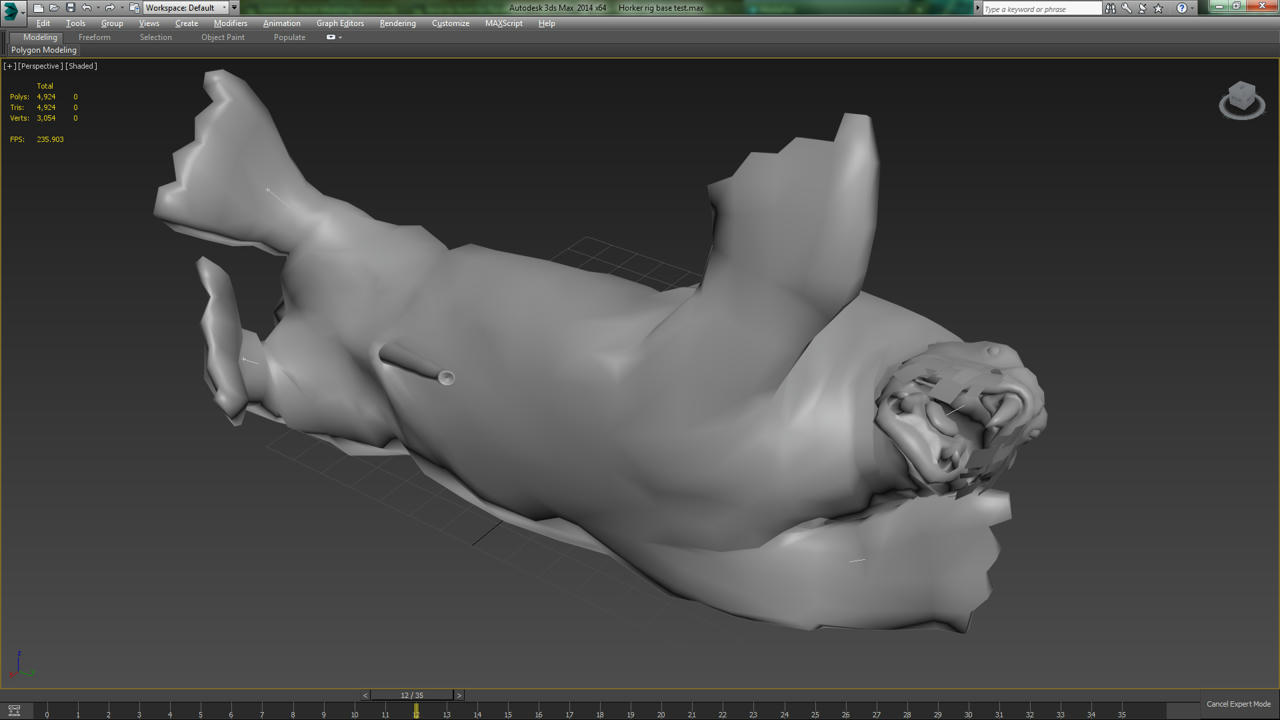Image resolution: width=1280 pixels, height=720 pixels.
Task: Click the [Perspective] viewport label
Action: pyautogui.click(x=41, y=66)
